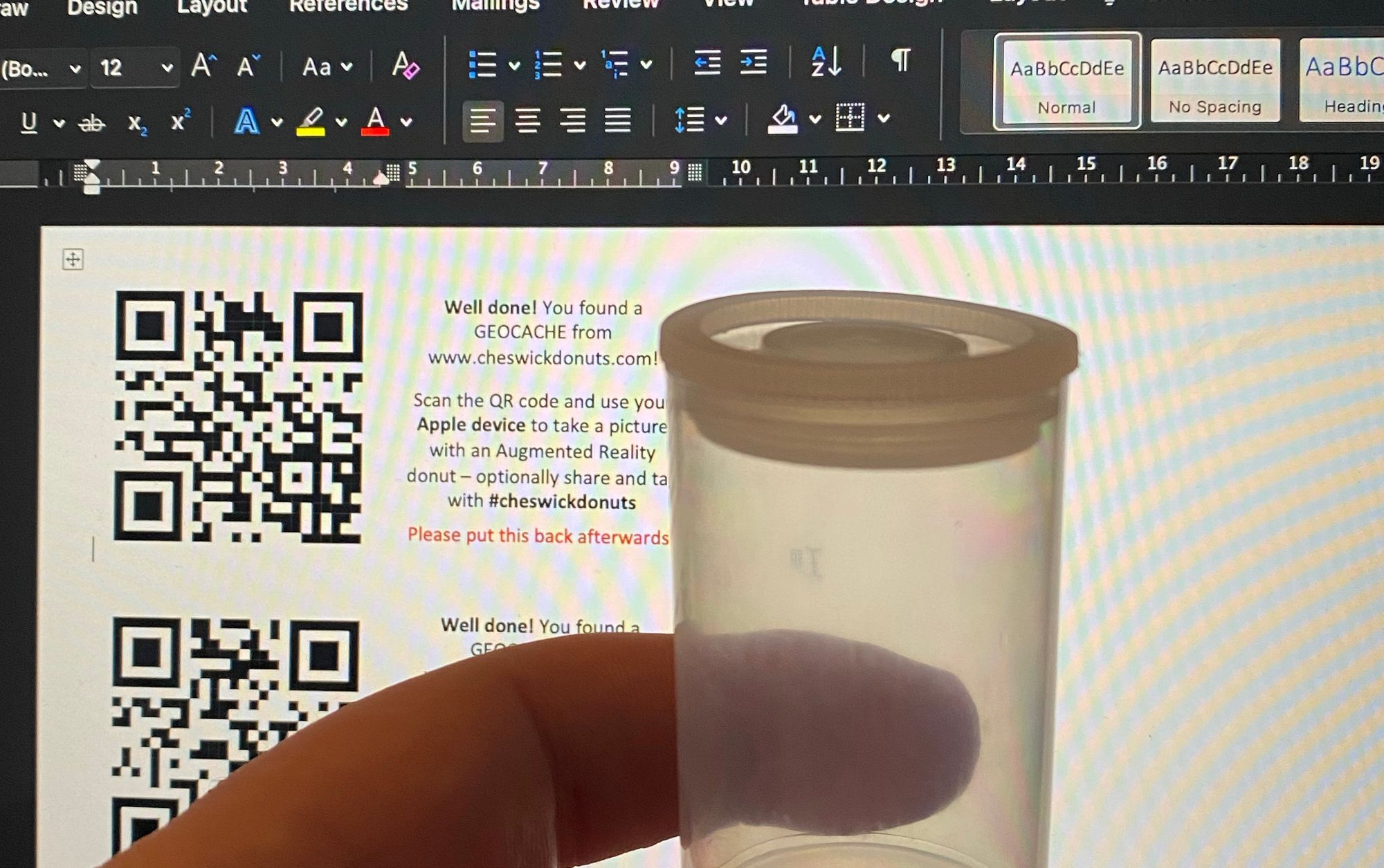Click the www.cheswickdonuts.com text
Image resolution: width=1384 pixels, height=868 pixels.
point(543,358)
